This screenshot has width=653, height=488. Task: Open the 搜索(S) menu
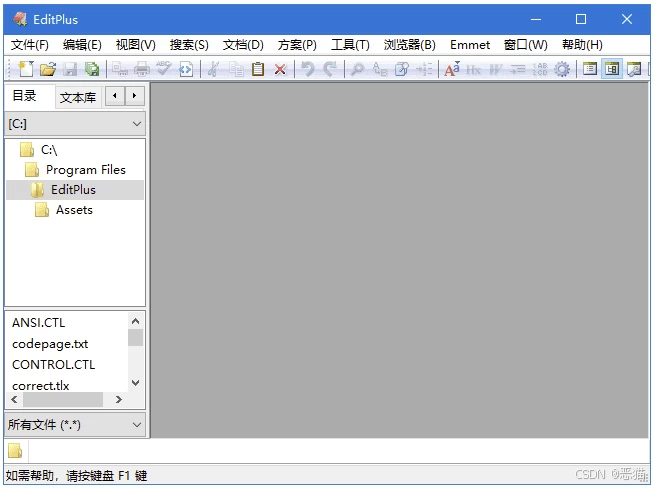coord(189,45)
